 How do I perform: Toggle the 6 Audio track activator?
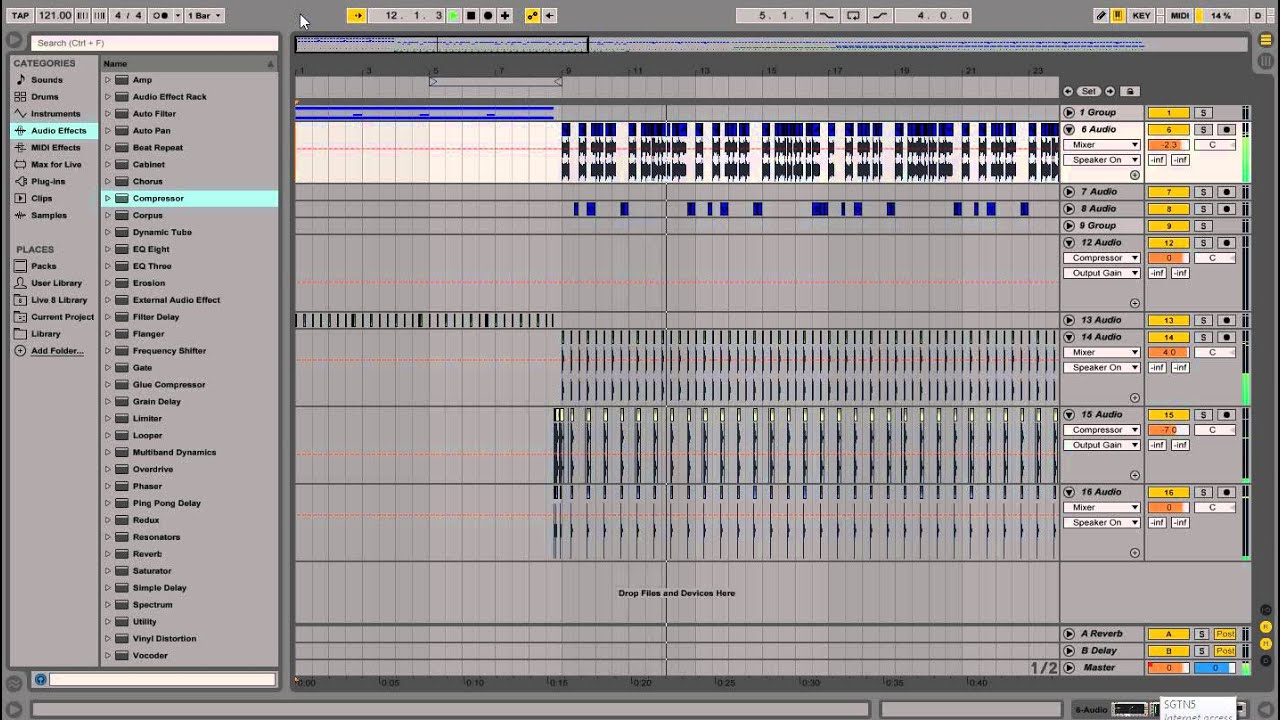tap(1168, 130)
